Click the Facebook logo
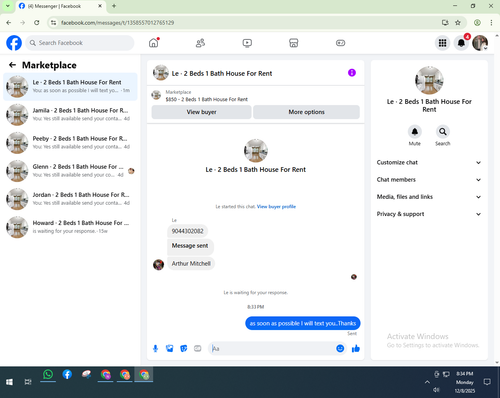Image resolution: width=500 pixels, height=398 pixels. (x=14, y=43)
